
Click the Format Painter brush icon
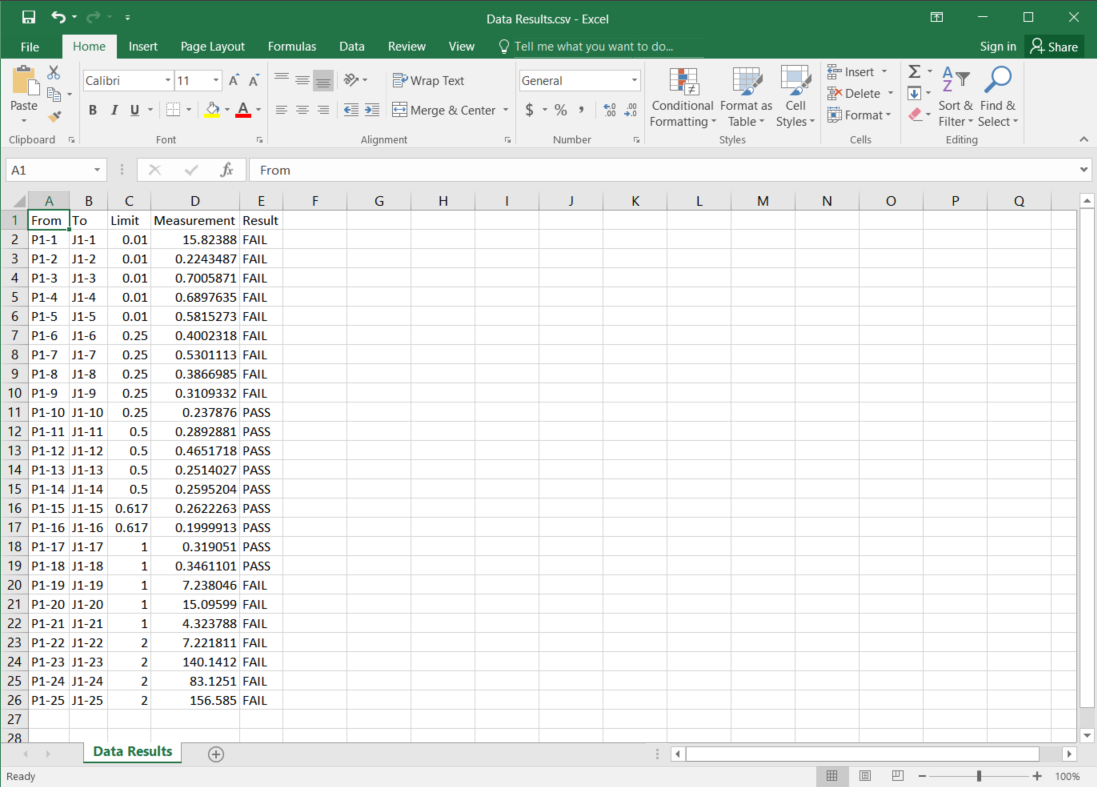click(x=54, y=116)
